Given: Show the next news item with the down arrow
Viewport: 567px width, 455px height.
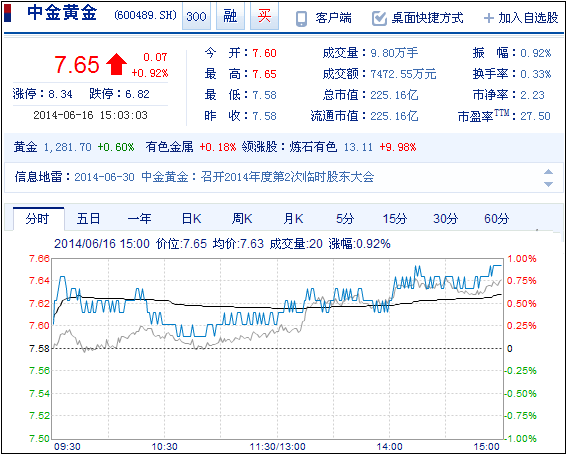Looking at the screenshot, I should point(549,184).
